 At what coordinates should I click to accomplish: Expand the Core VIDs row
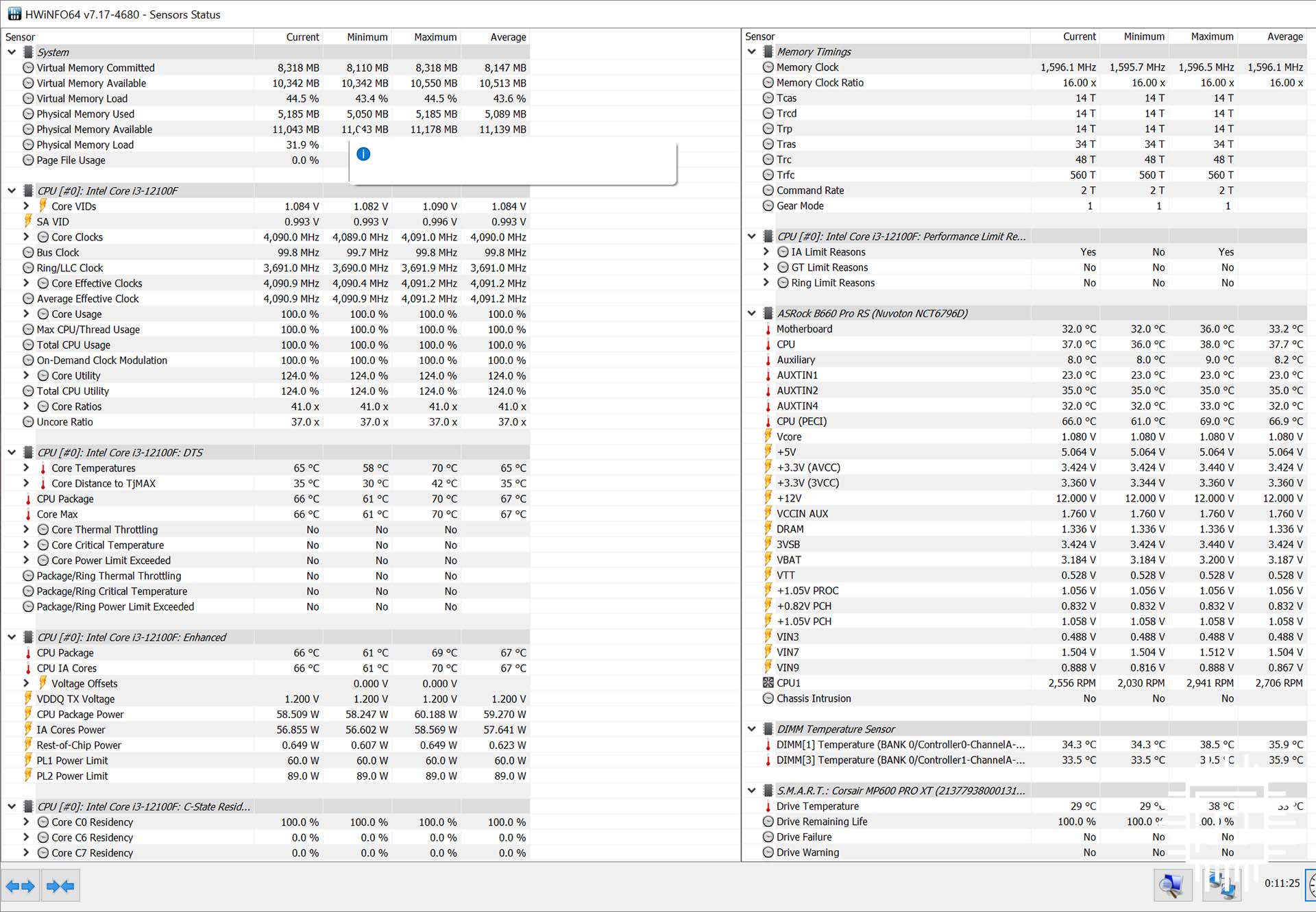tap(27, 206)
